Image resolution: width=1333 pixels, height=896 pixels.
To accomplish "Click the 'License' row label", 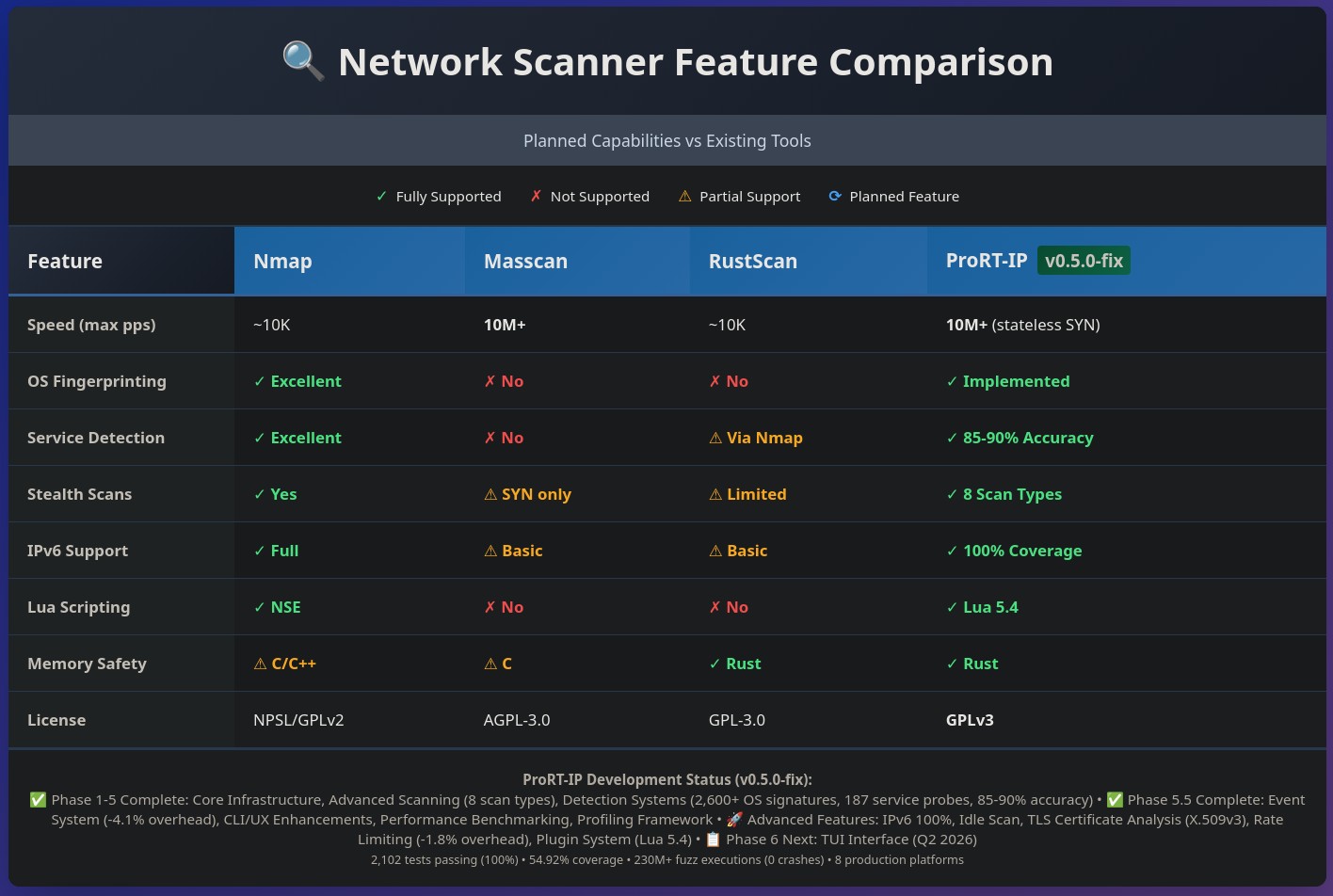I will 56,720.
